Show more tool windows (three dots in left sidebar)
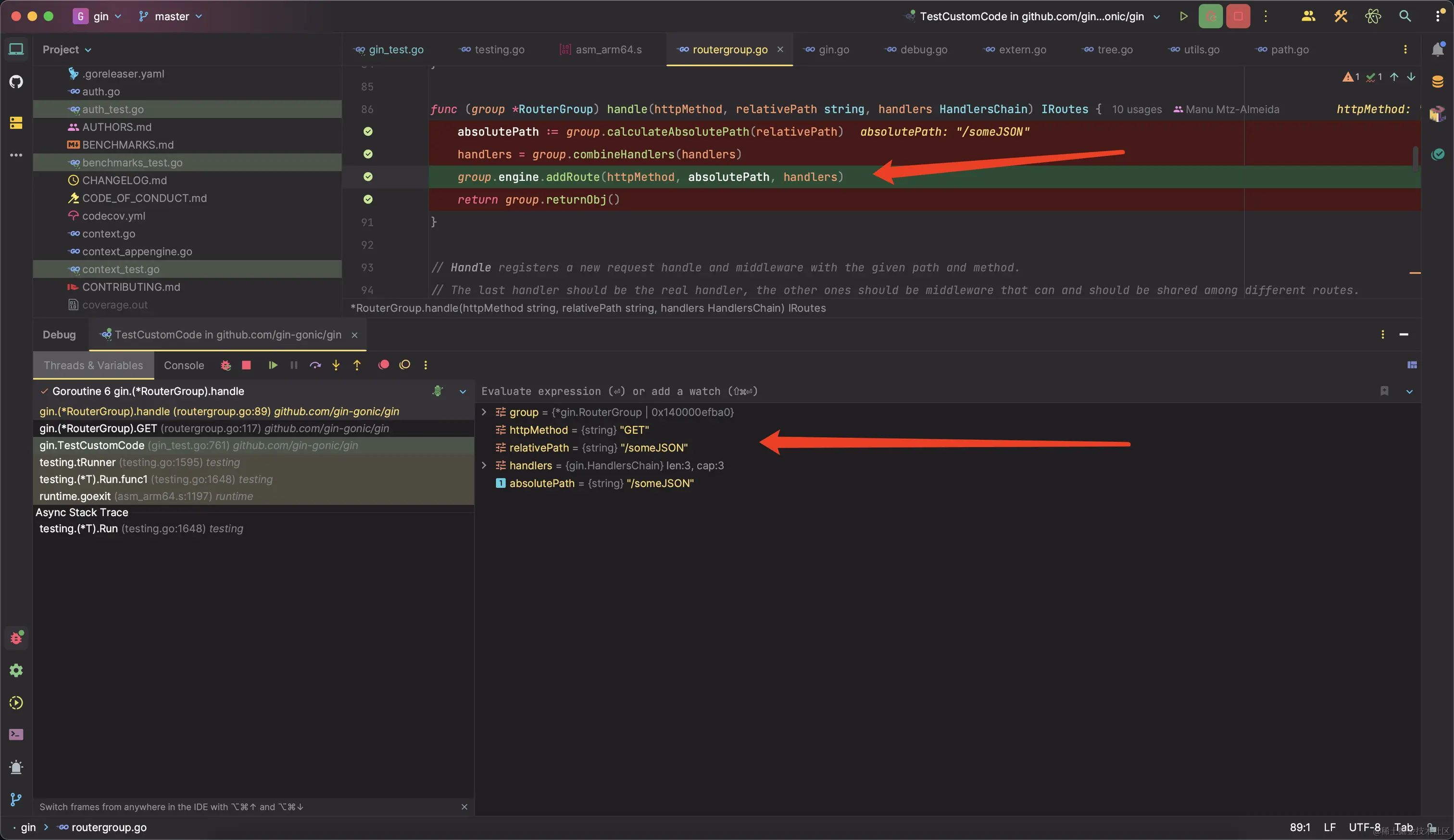The image size is (1454, 840). pos(16,155)
